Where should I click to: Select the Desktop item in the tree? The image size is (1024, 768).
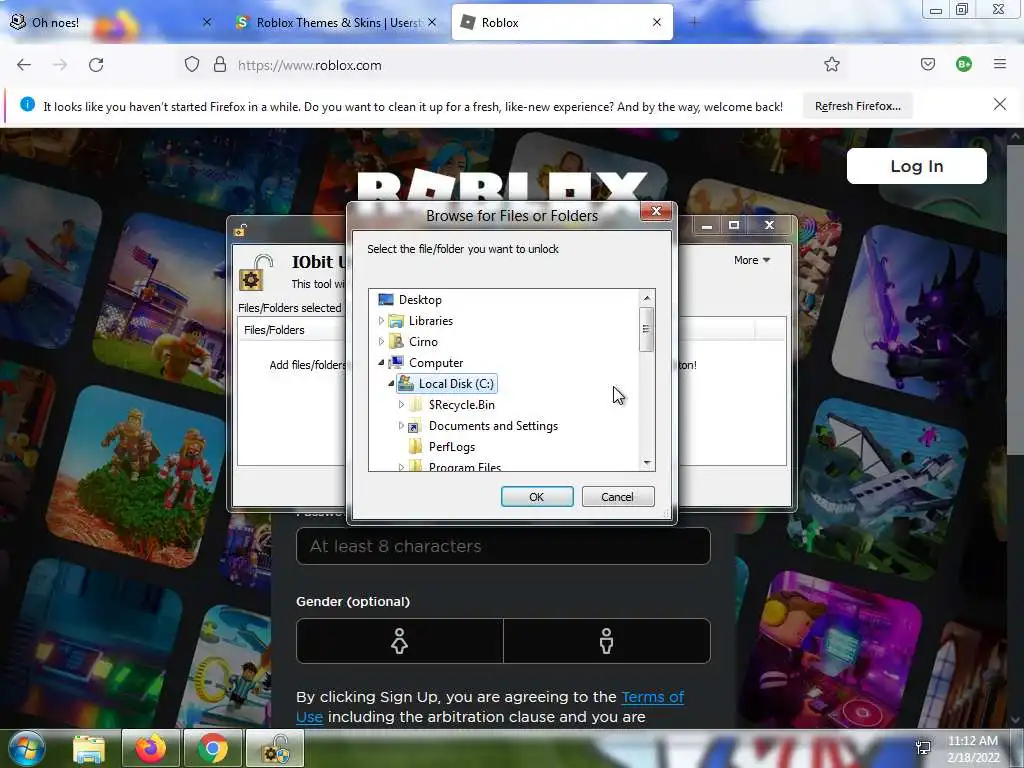click(420, 300)
